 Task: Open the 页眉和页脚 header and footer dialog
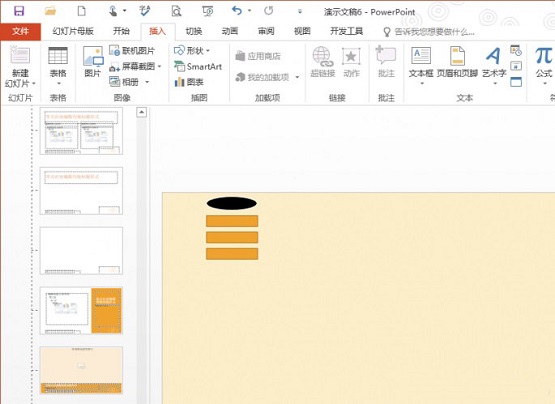pyautogui.click(x=457, y=62)
